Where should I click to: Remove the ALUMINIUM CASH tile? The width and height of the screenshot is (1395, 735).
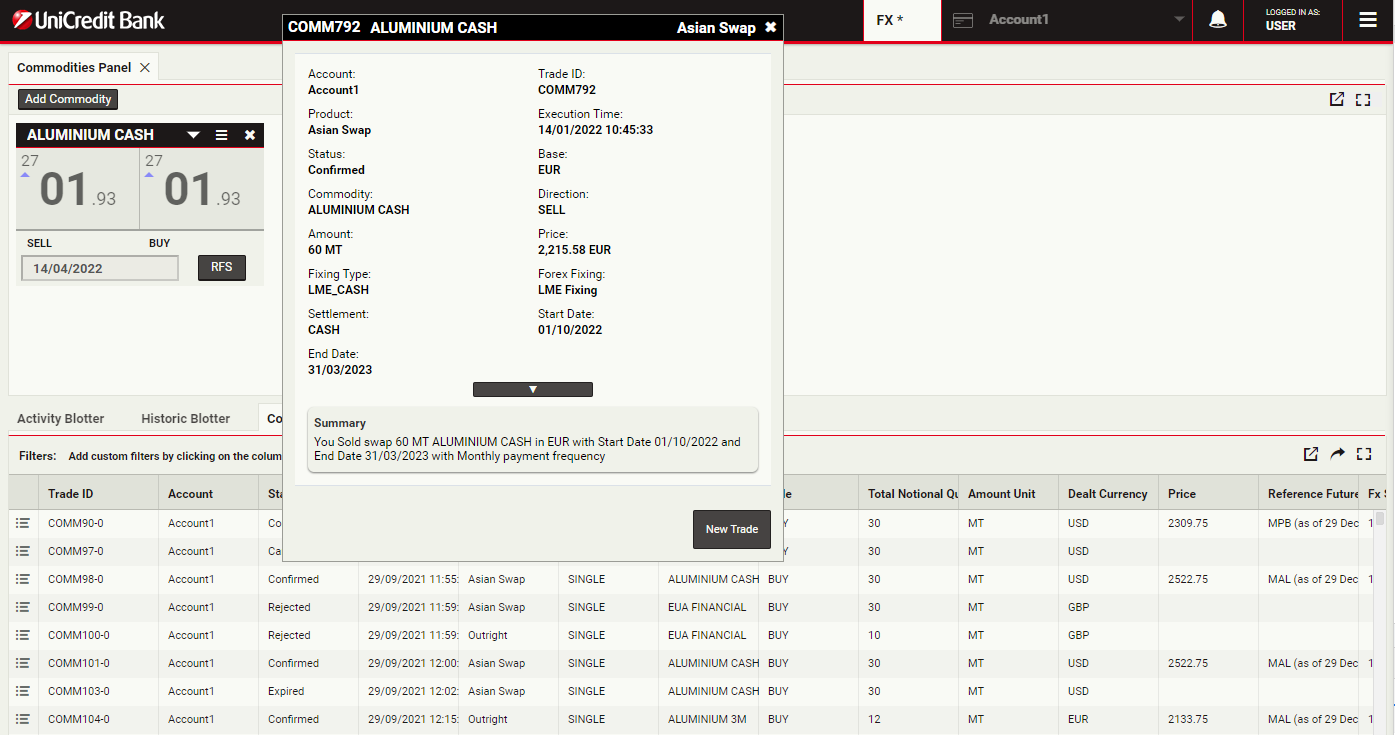pyautogui.click(x=250, y=135)
